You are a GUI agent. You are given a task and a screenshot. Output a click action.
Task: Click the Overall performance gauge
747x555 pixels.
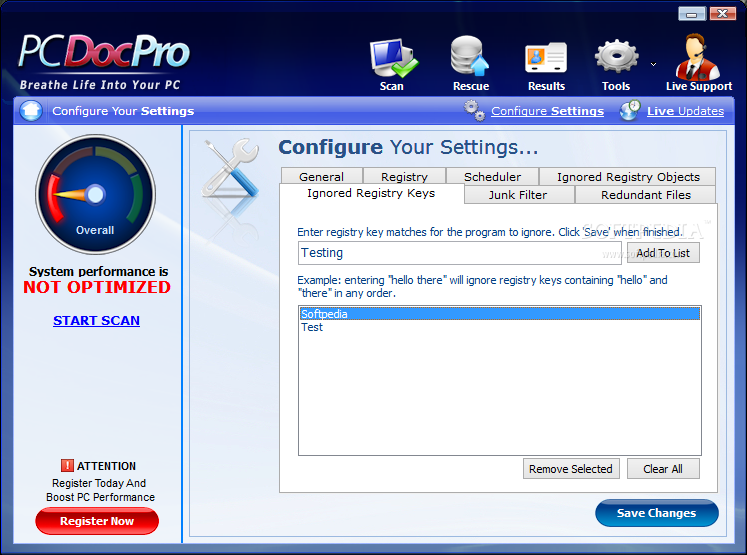95,194
